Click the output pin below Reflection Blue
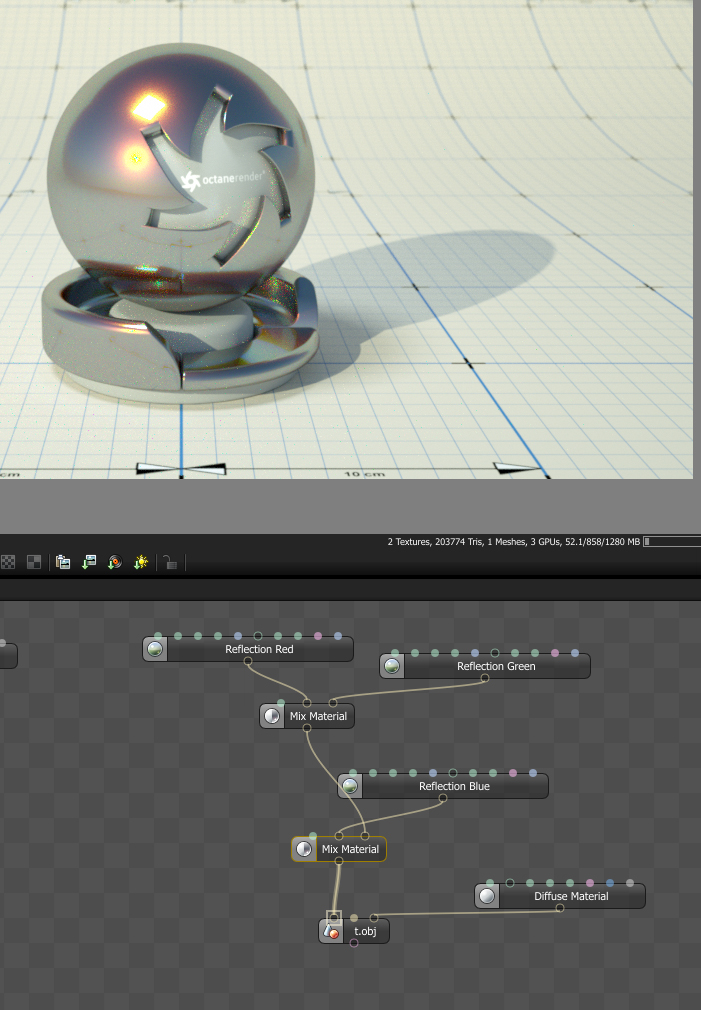The image size is (701, 1010). (x=443, y=799)
